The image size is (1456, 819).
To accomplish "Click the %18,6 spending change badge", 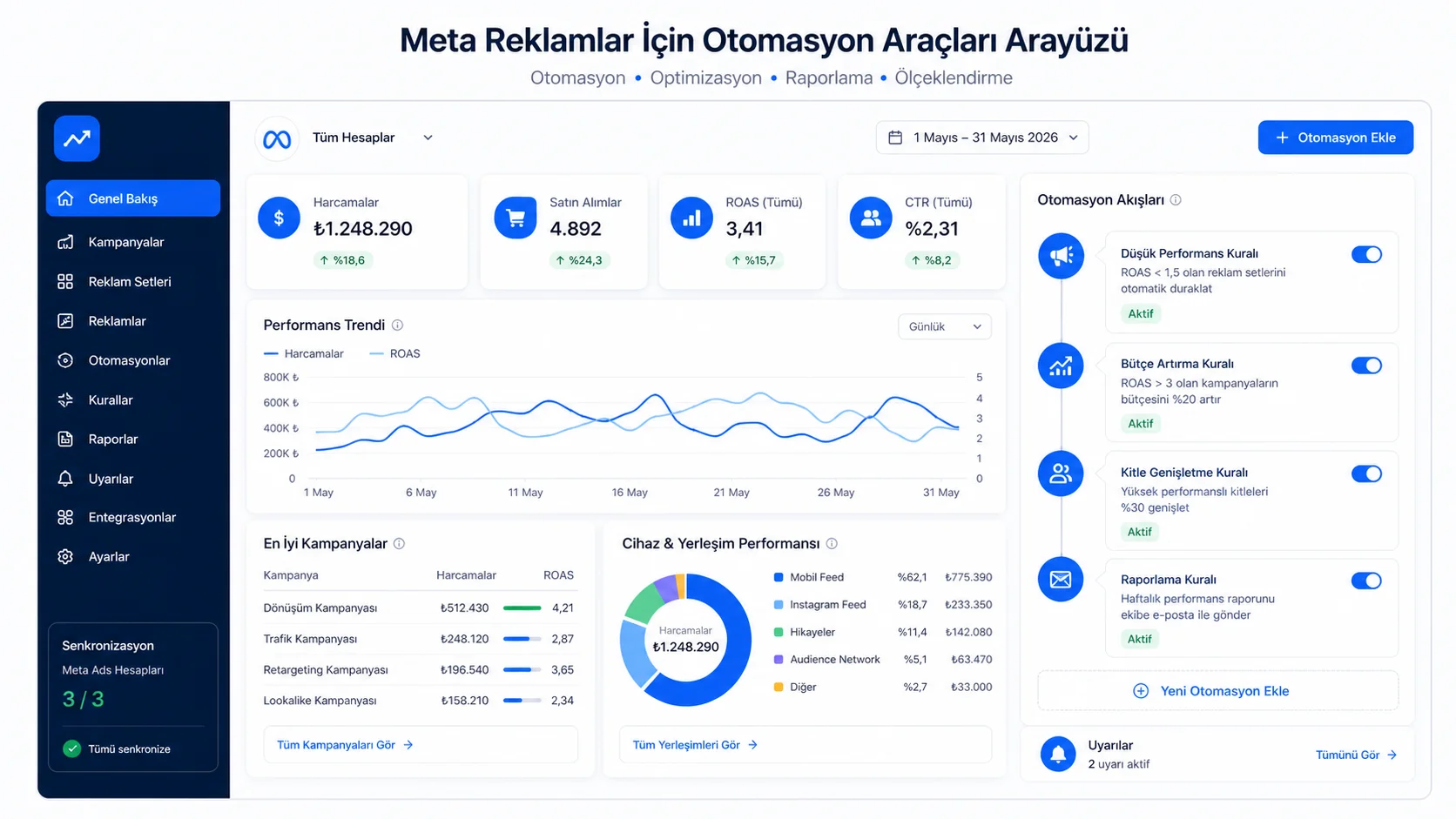I will (x=341, y=260).
